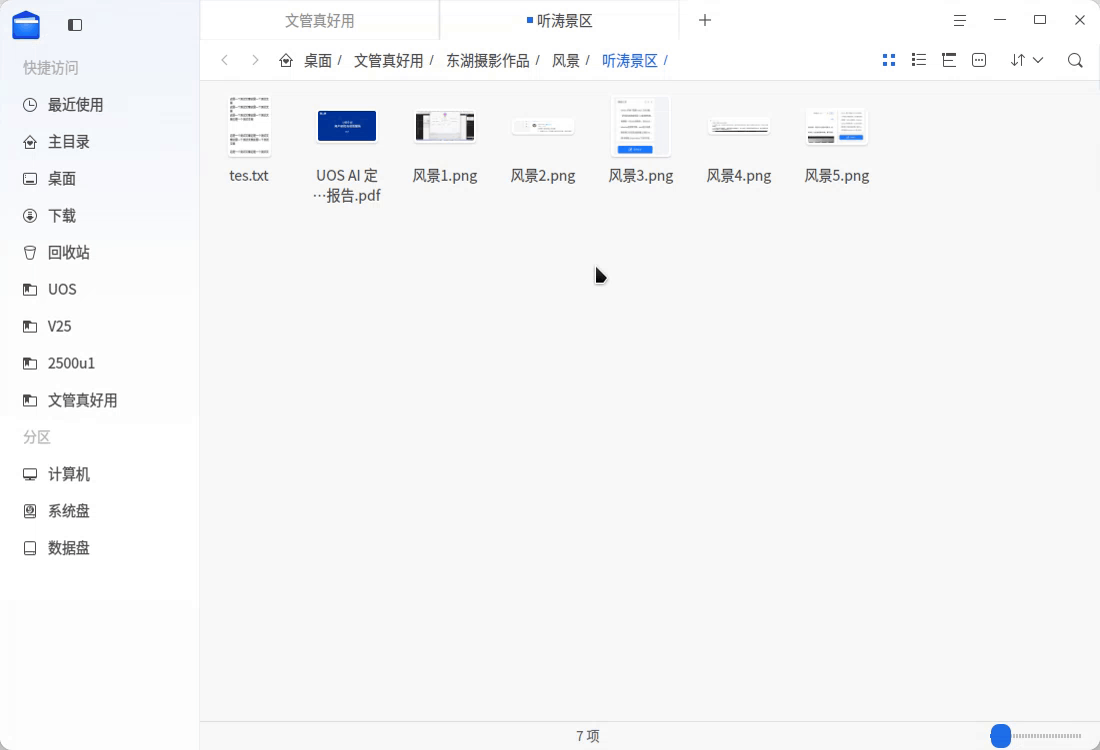Navigate to 文管真好用 in the breadcrumb
1100x750 pixels.
point(388,61)
